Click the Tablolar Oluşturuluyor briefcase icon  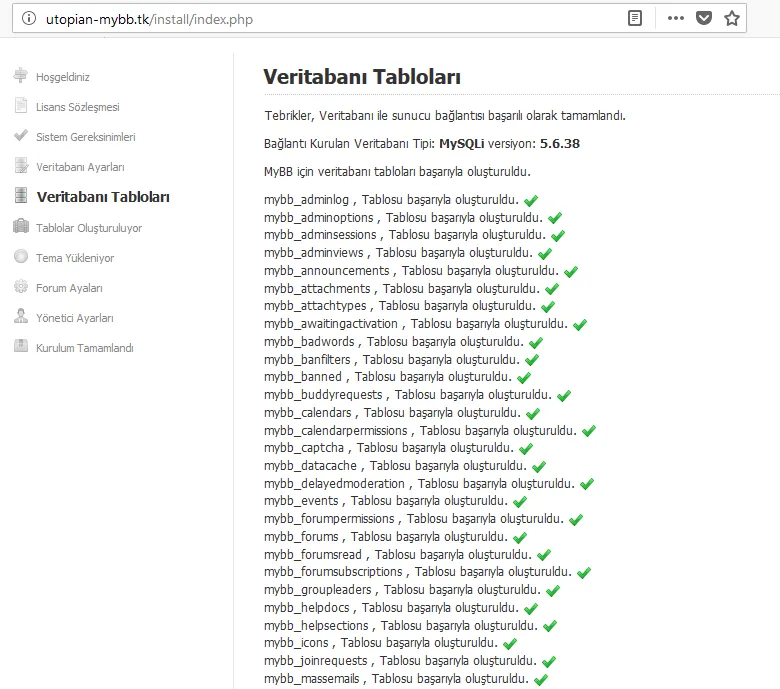click(21, 226)
